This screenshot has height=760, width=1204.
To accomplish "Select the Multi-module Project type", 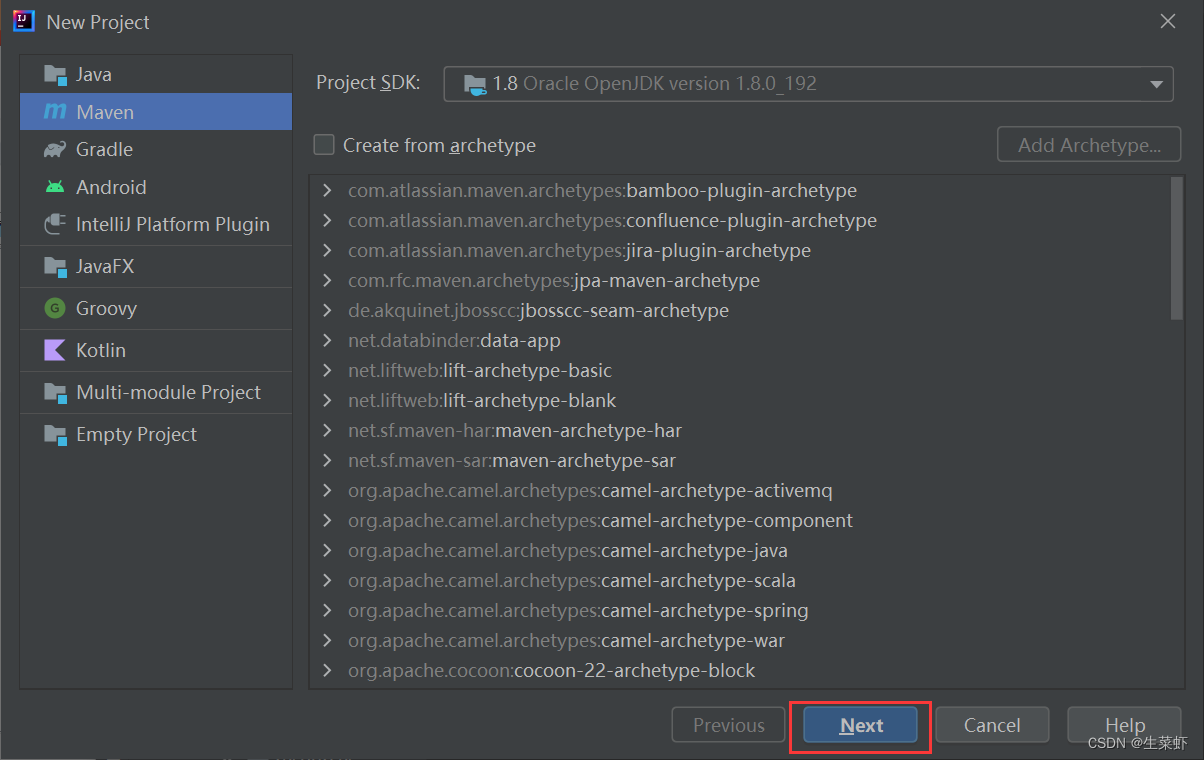I will point(156,392).
